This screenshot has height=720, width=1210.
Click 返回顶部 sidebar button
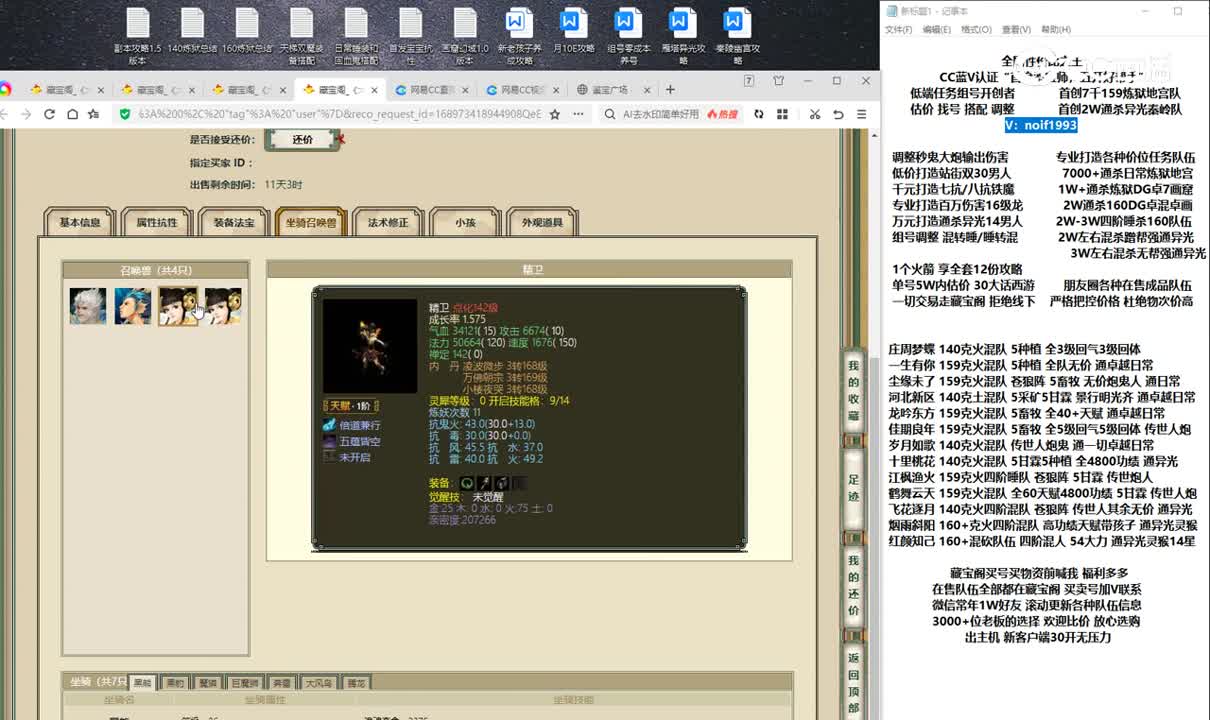[853, 680]
